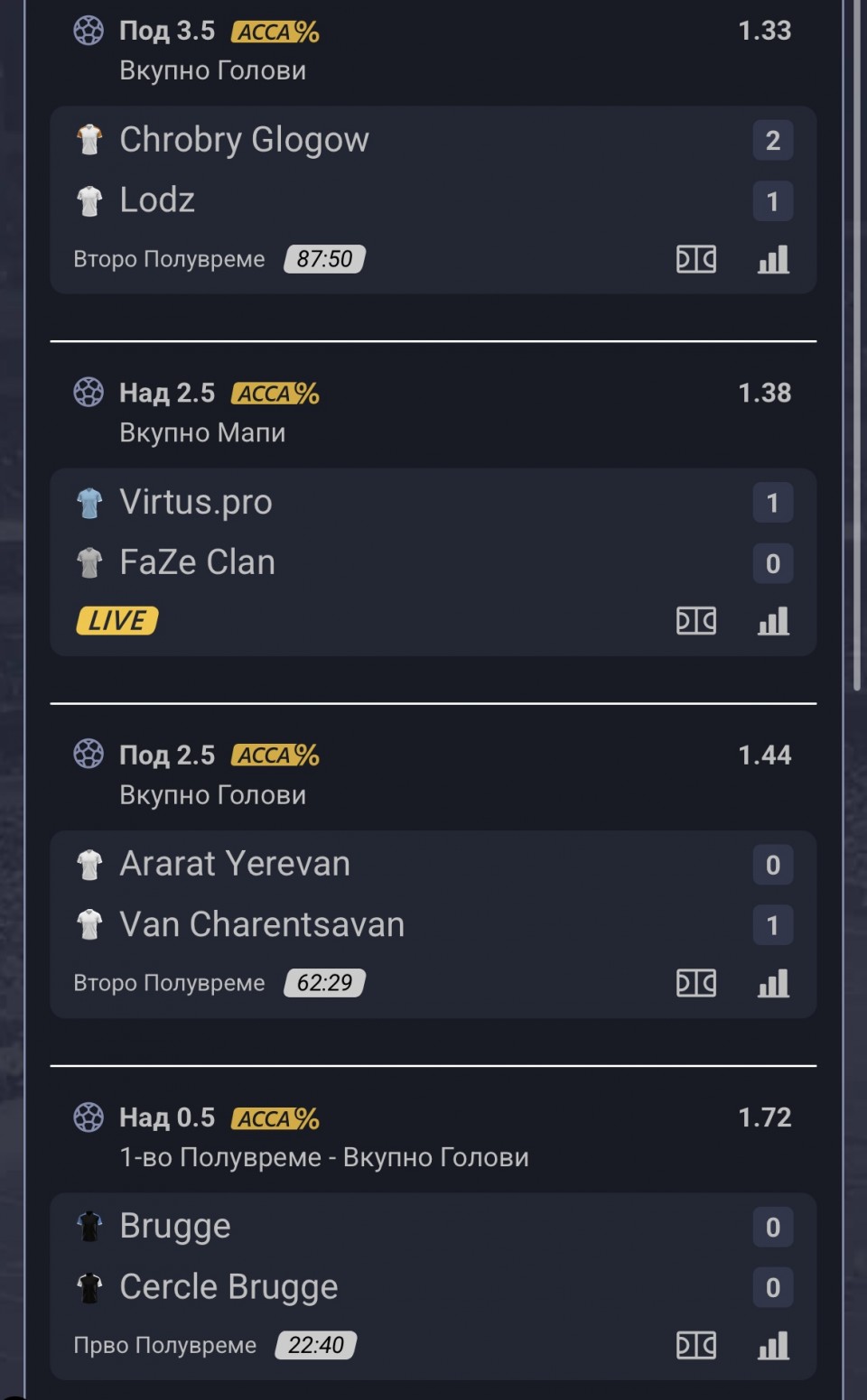View stats bars for Virtus.pro vs FaZe
867x1400 pixels.
pyautogui.click(x=773, y=621)
